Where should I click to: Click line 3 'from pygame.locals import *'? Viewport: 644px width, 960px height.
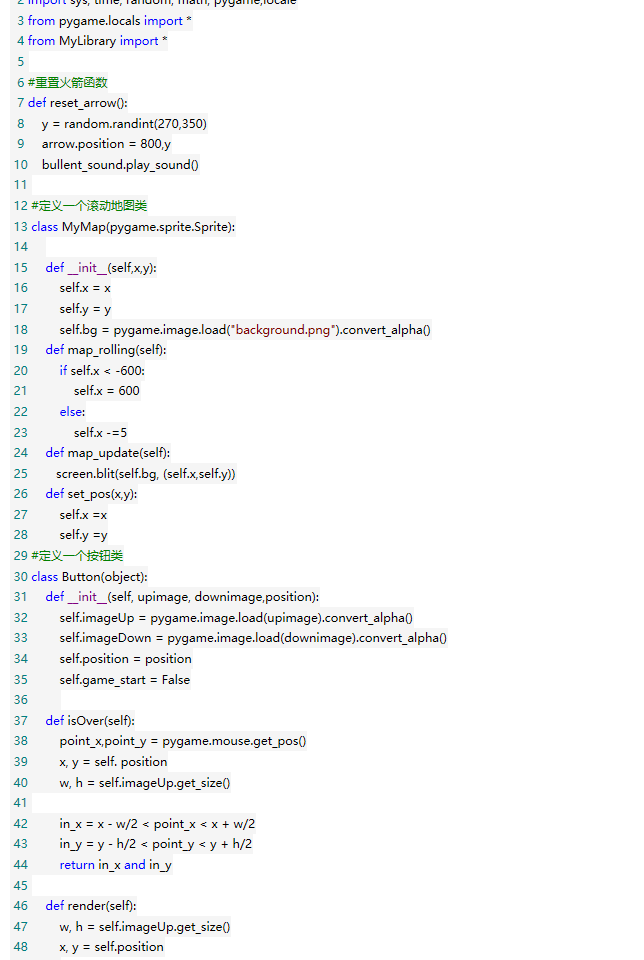pos(110,21)
